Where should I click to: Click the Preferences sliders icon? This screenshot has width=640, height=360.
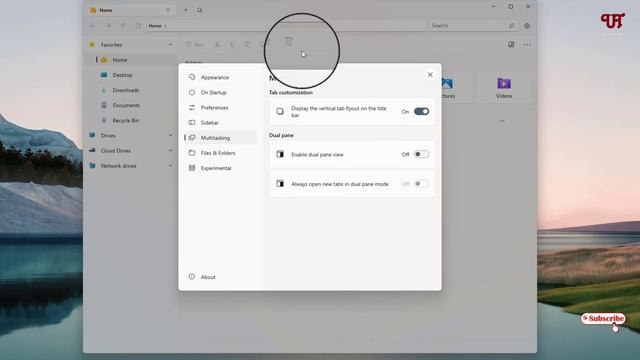(192, 108)
